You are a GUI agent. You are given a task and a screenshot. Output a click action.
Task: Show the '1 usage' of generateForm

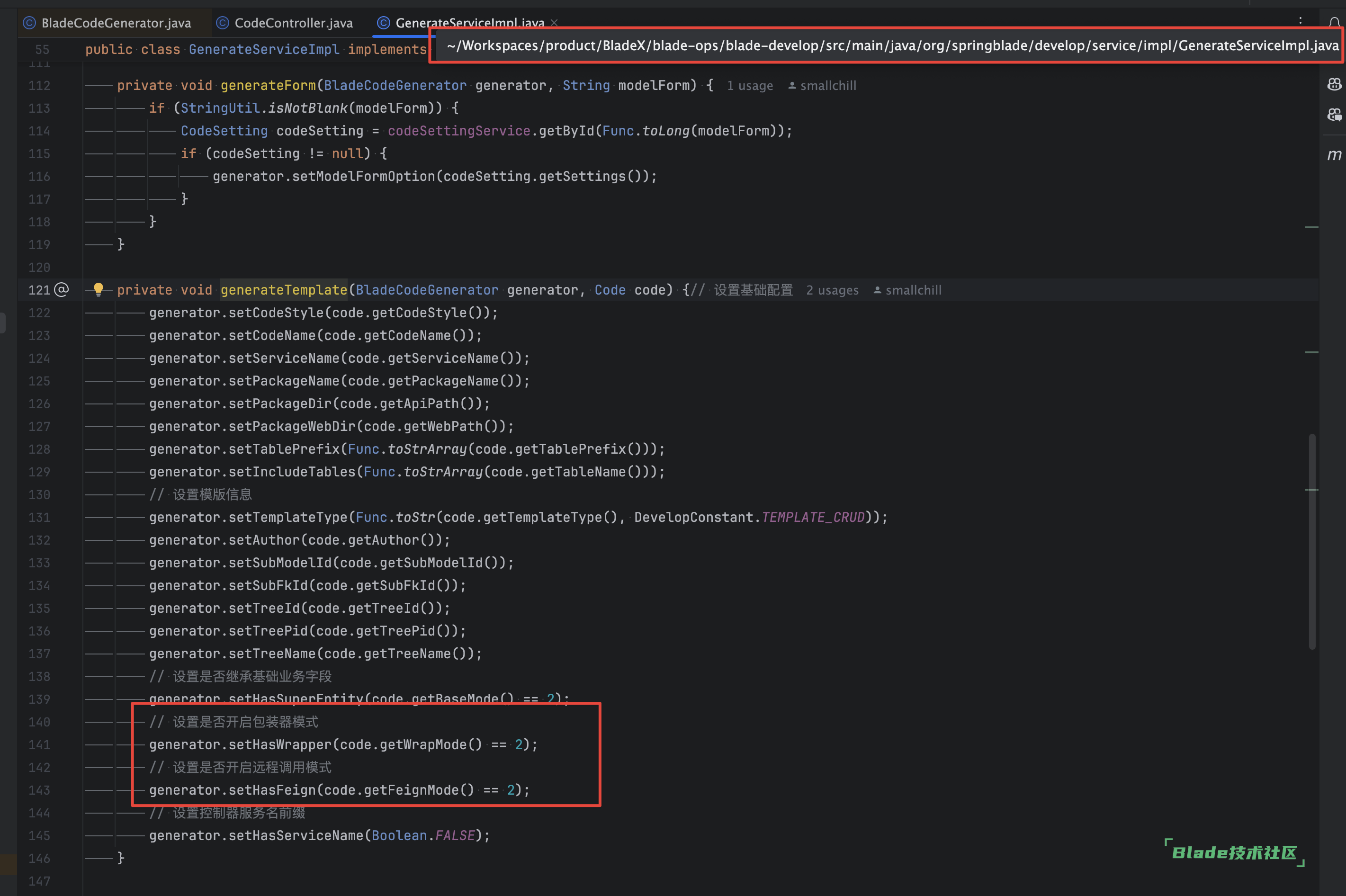click(x=750, y=86)
